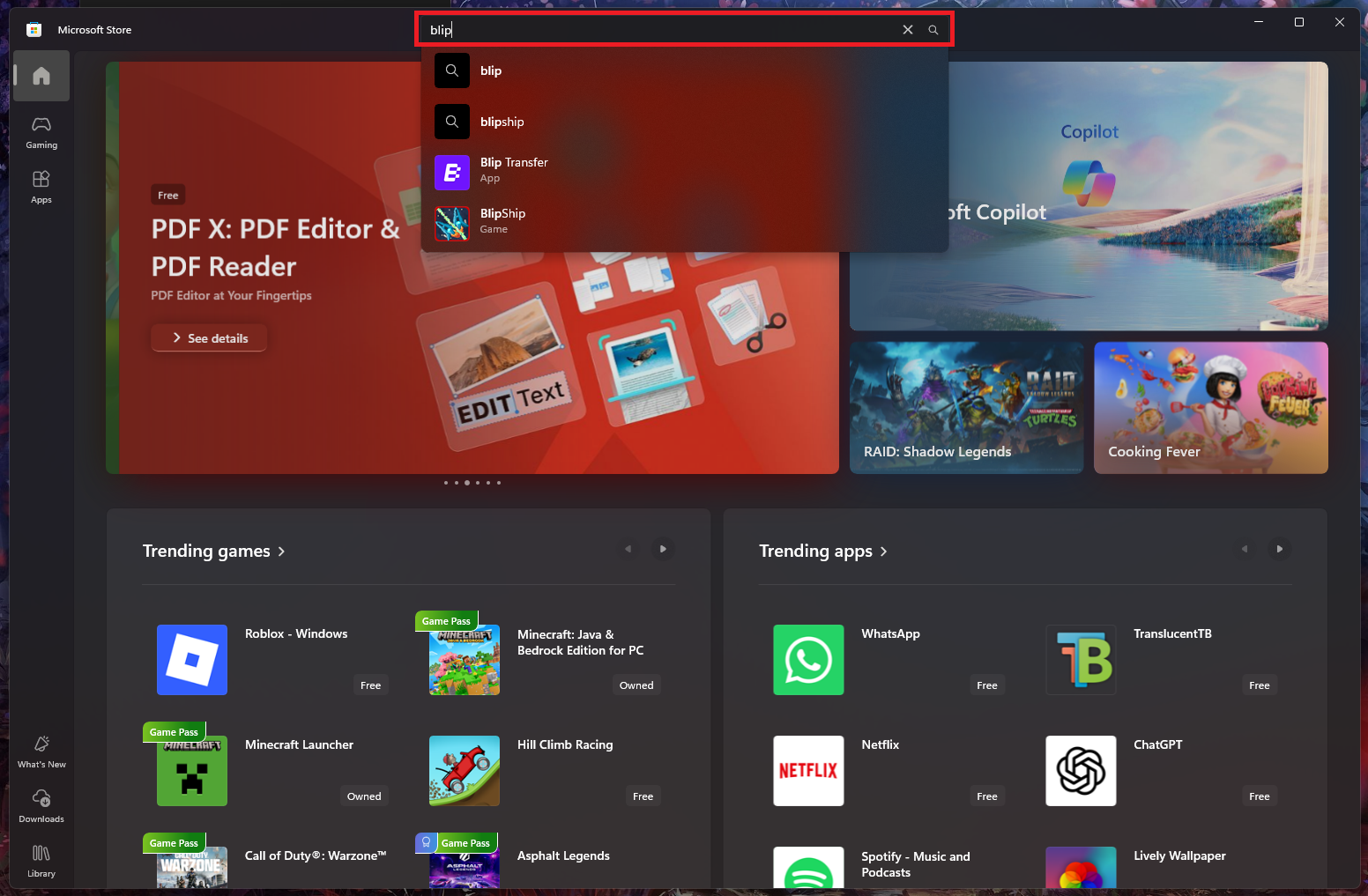1368x896 pixels.
Task: Go to Home in the sidebar
Action: pyautogui.click(x=41, y=77)
